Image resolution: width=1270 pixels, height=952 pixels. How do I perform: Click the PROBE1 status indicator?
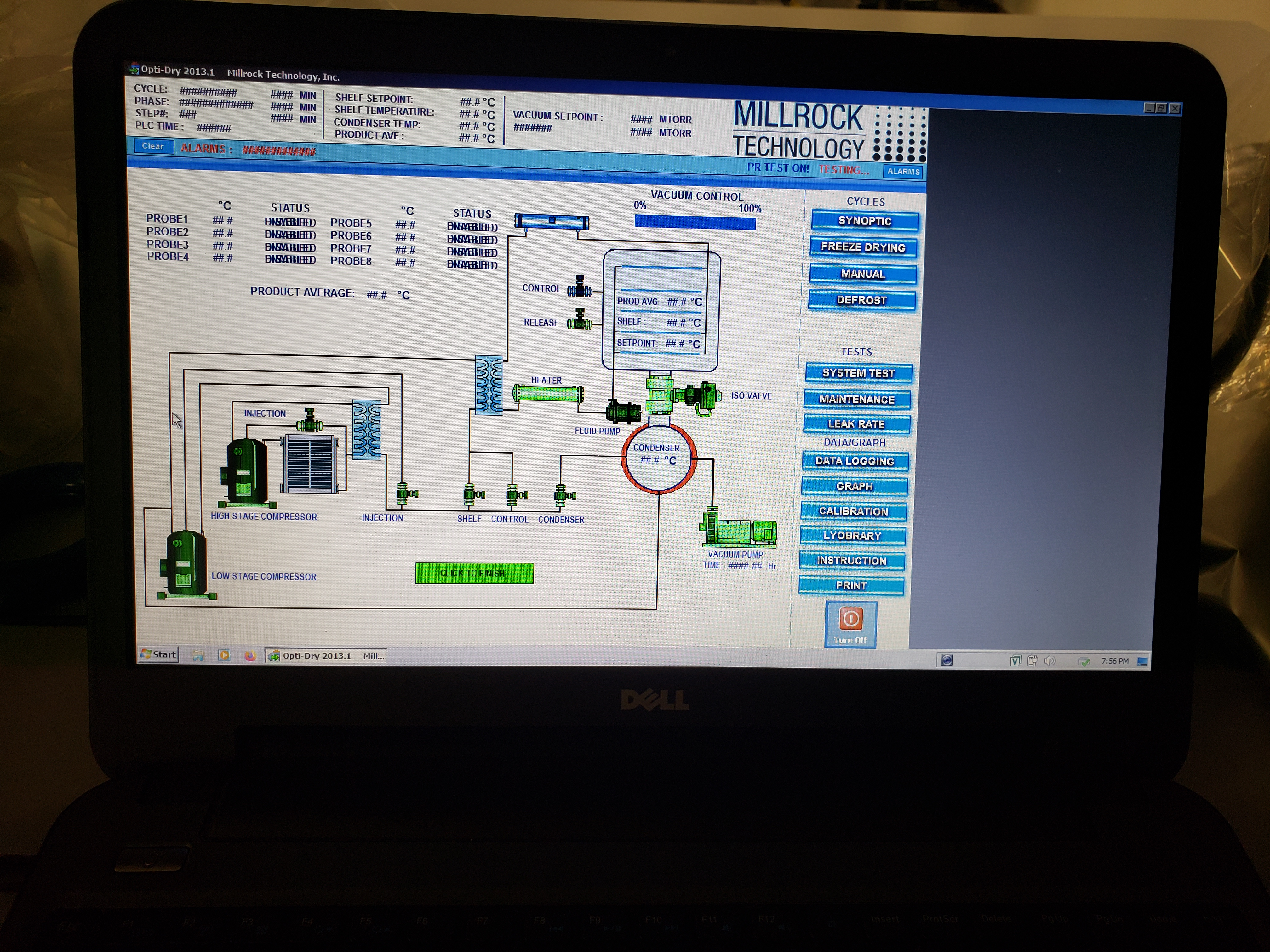290,222
